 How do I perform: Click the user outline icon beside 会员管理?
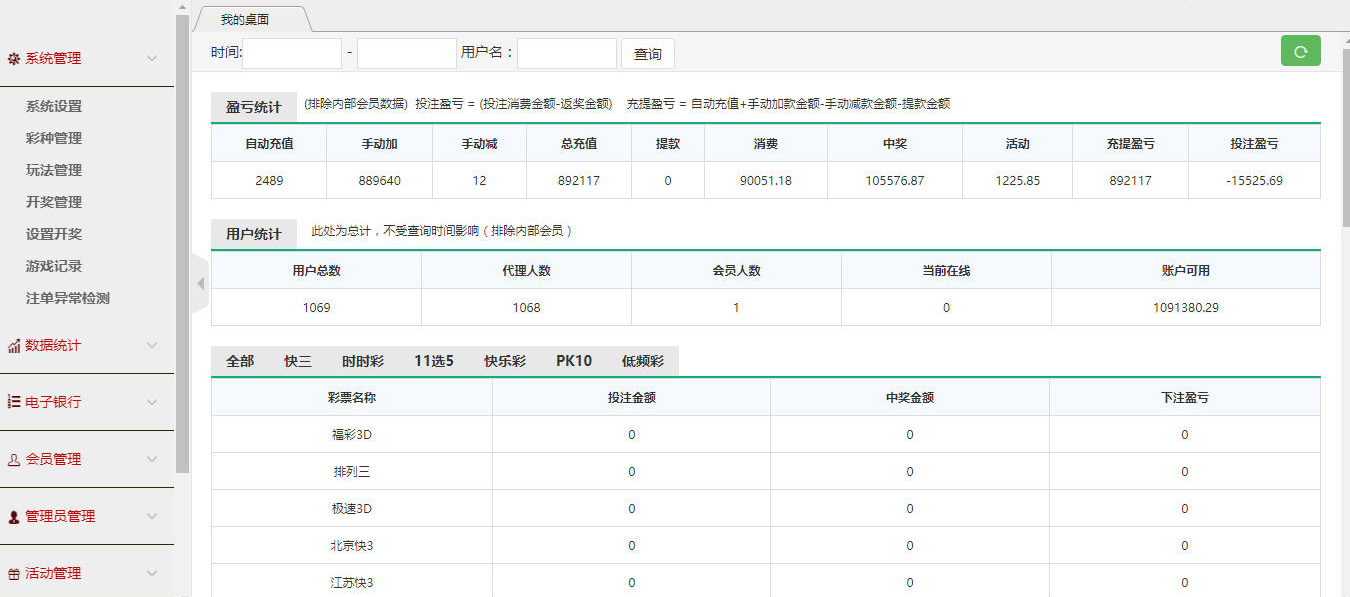point(14,460)
